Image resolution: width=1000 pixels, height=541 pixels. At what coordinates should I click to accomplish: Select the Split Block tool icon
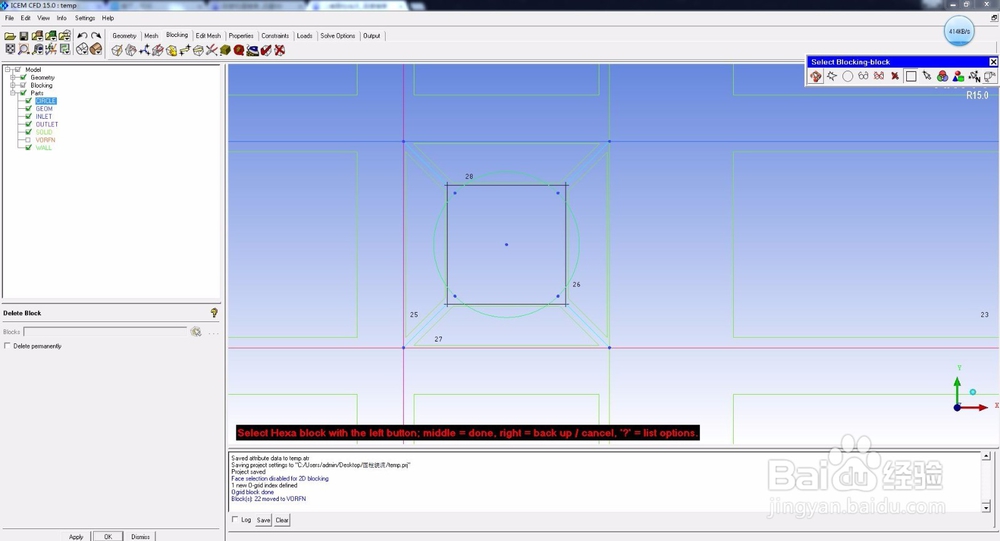[x=131, y=50]
